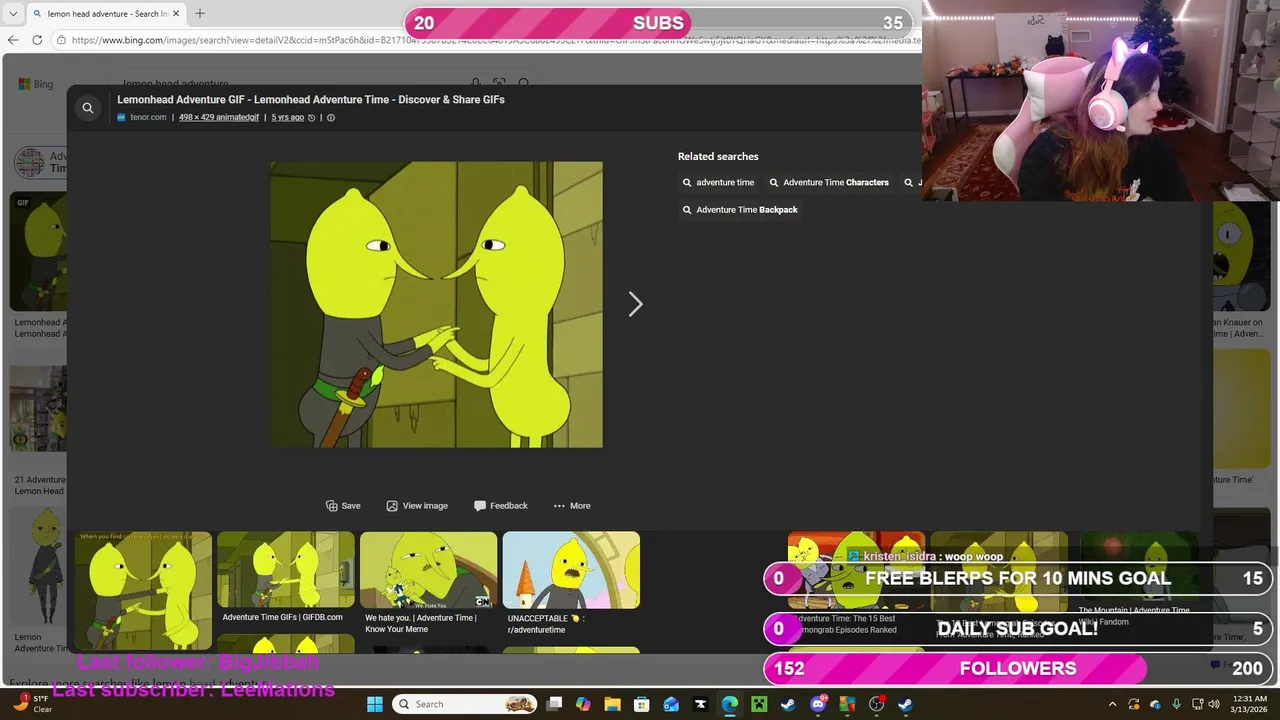Image resolution: width=1280 pixels, height=720 pixels.
Task: Open the round icon with red dot in the taskbar
Action: [x=877, y=704]
